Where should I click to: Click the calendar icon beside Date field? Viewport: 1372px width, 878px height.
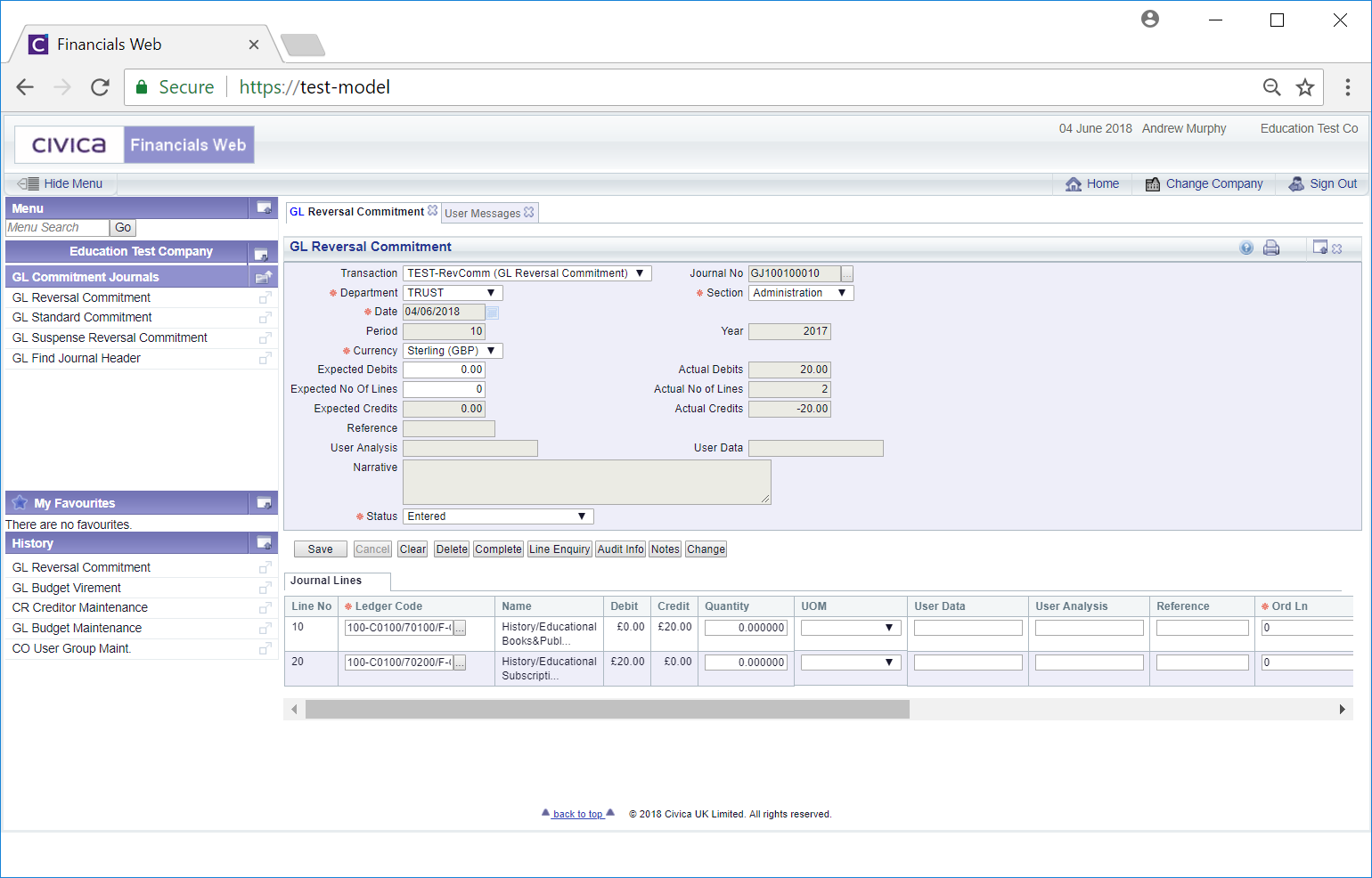[x=493, y=313]
